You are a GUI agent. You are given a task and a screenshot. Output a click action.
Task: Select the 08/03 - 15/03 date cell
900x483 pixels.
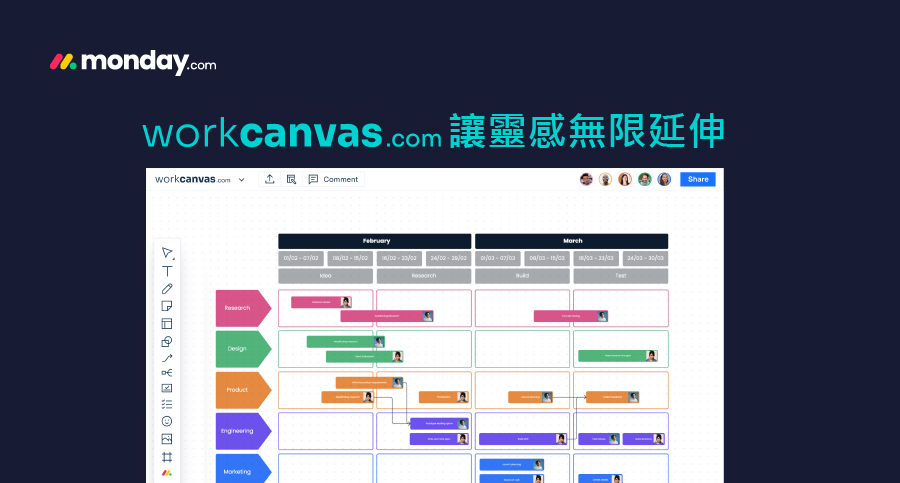coord(547,258)
